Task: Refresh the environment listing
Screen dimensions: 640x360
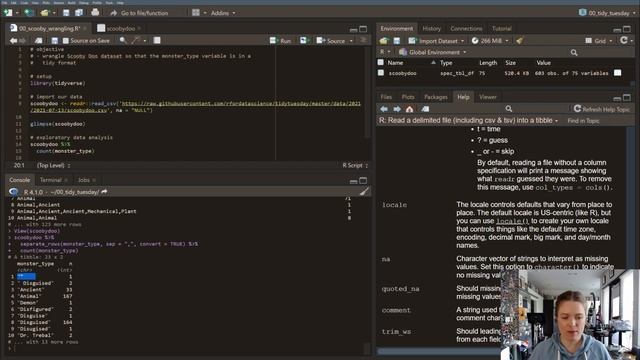Action: coord(624,40)
